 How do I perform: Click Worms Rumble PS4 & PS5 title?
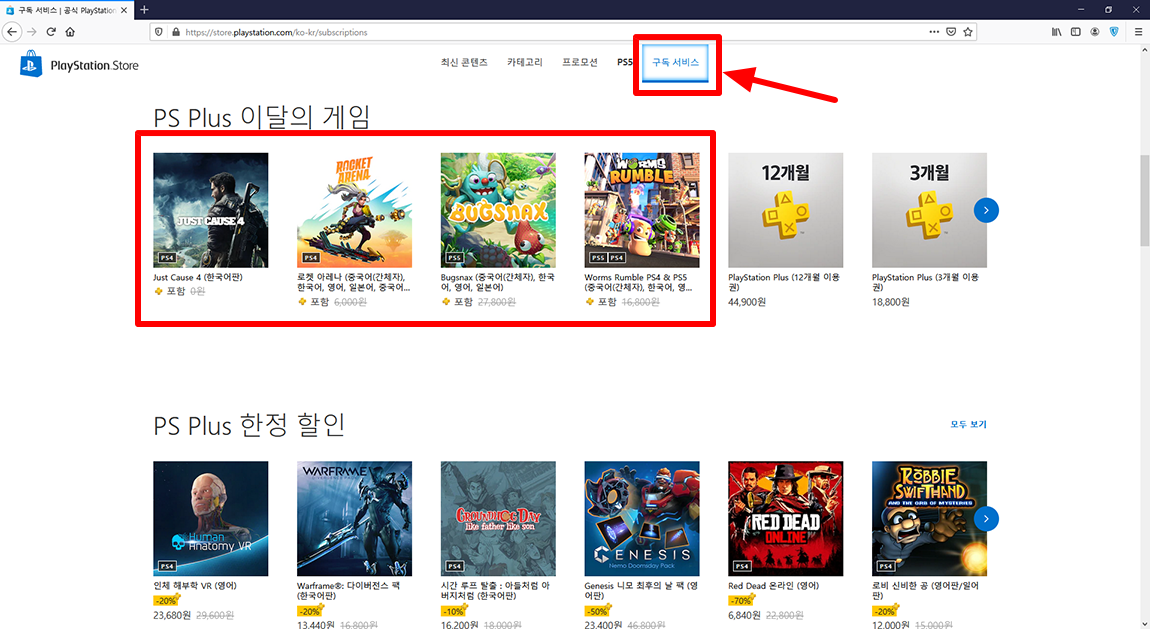pos(638,282)
